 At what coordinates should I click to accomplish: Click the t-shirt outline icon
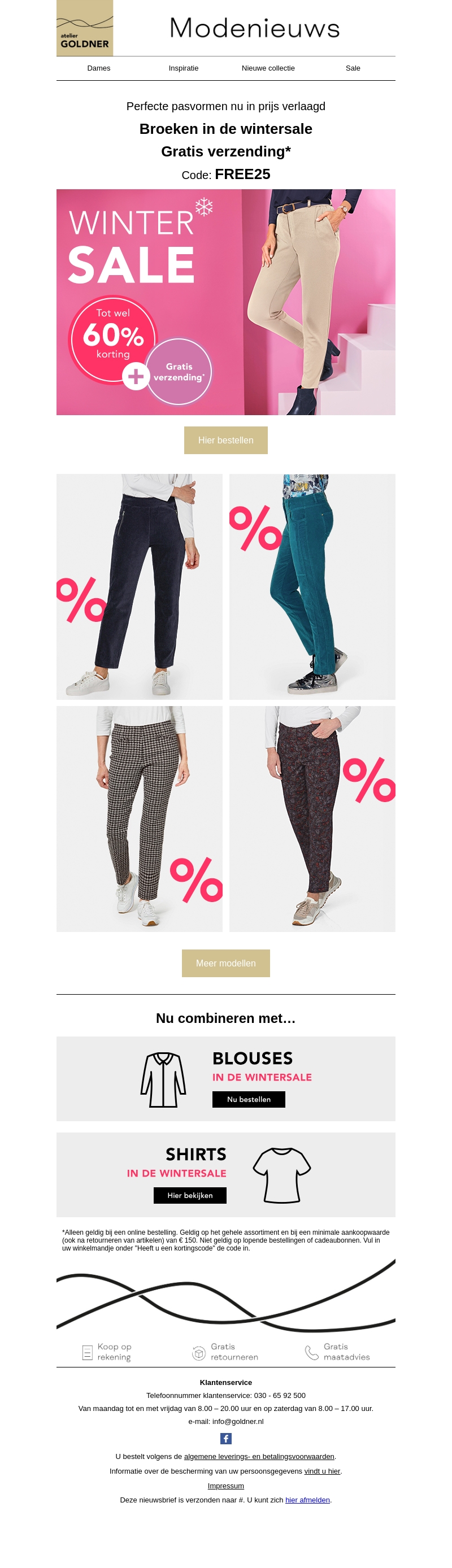click(282, 1175)
